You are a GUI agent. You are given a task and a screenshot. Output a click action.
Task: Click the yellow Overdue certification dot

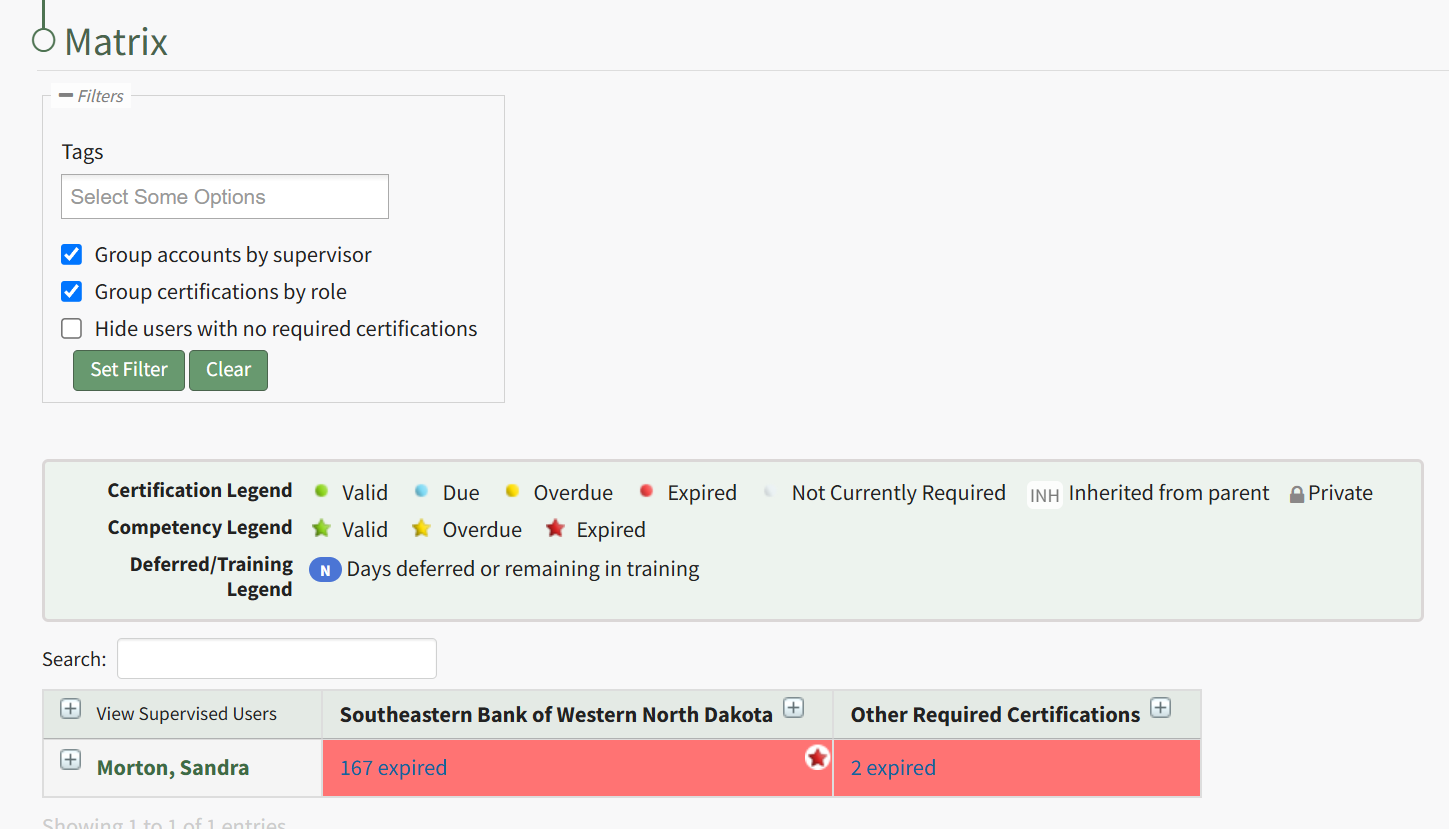(x=512, y=491)
